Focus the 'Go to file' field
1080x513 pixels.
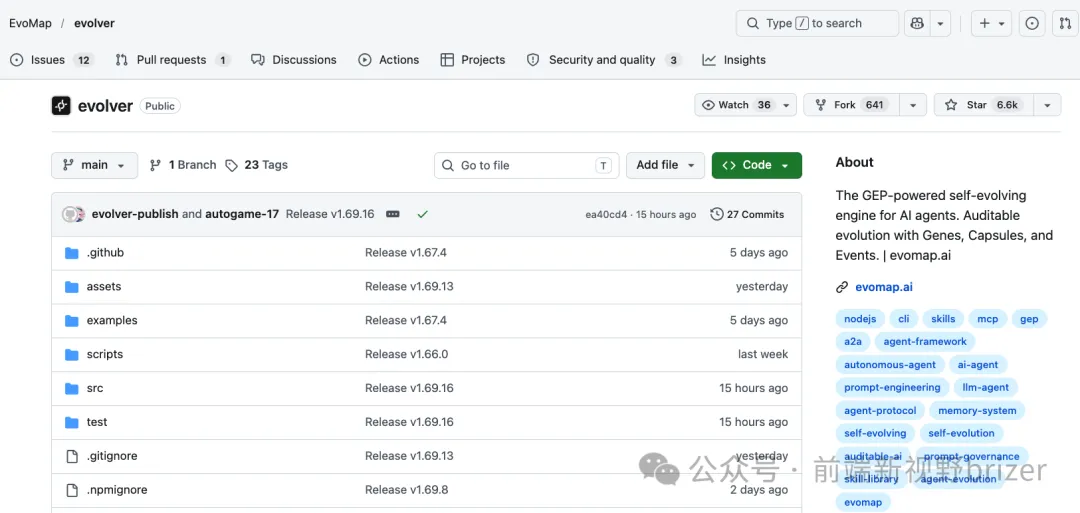click(526, 165)
